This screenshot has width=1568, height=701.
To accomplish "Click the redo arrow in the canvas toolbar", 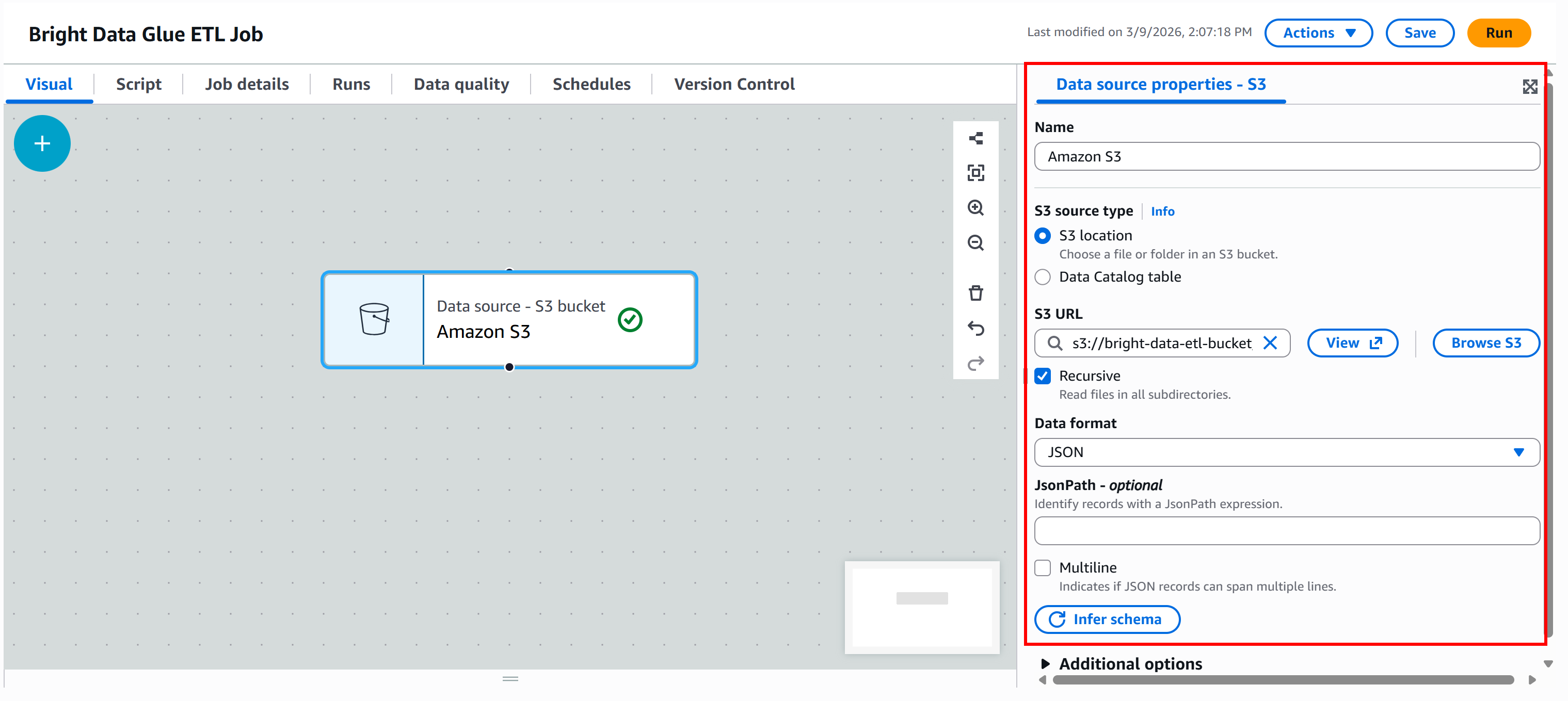I will (975, 363).
